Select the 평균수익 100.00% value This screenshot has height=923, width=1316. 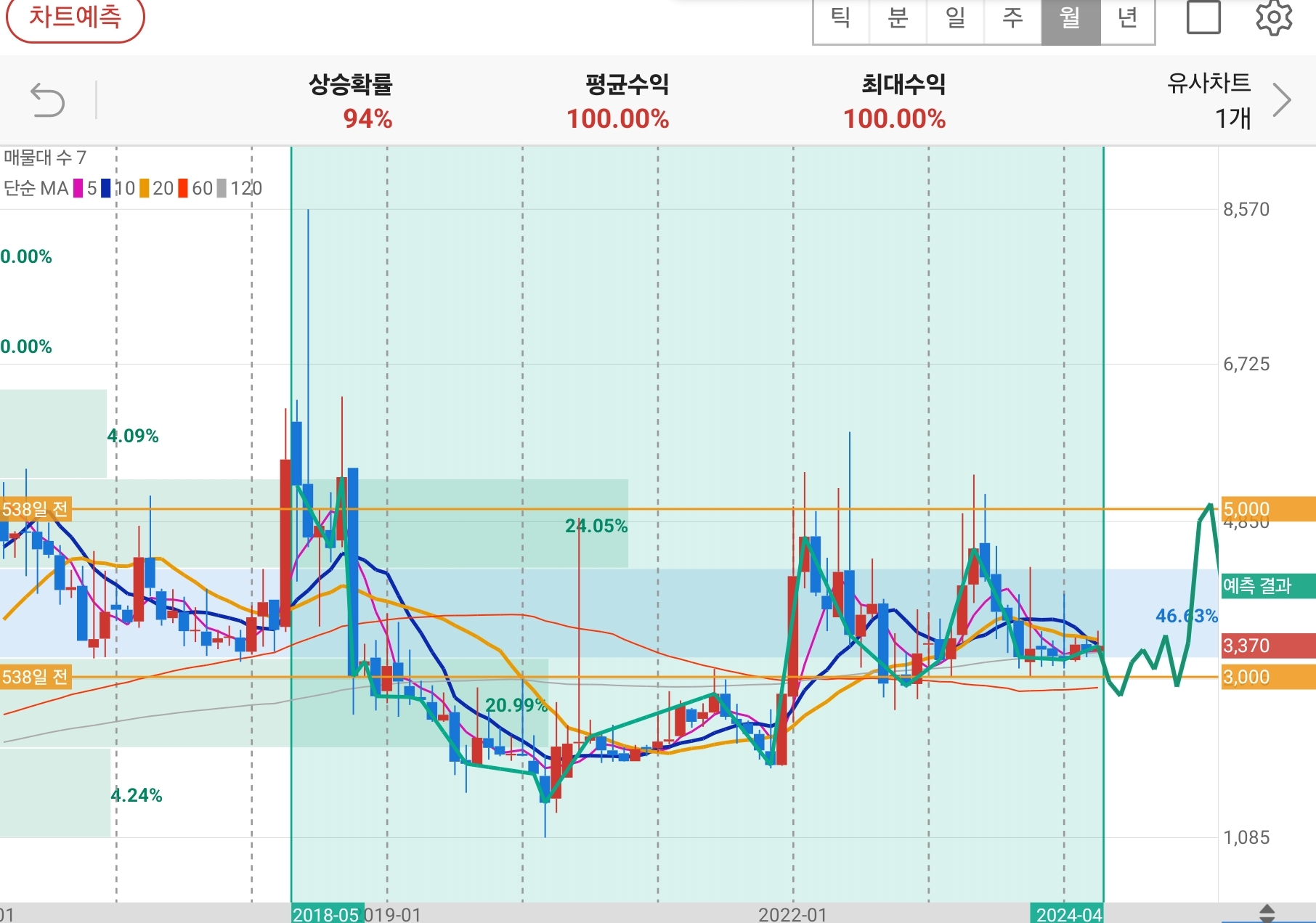click(x=617, y=119)
